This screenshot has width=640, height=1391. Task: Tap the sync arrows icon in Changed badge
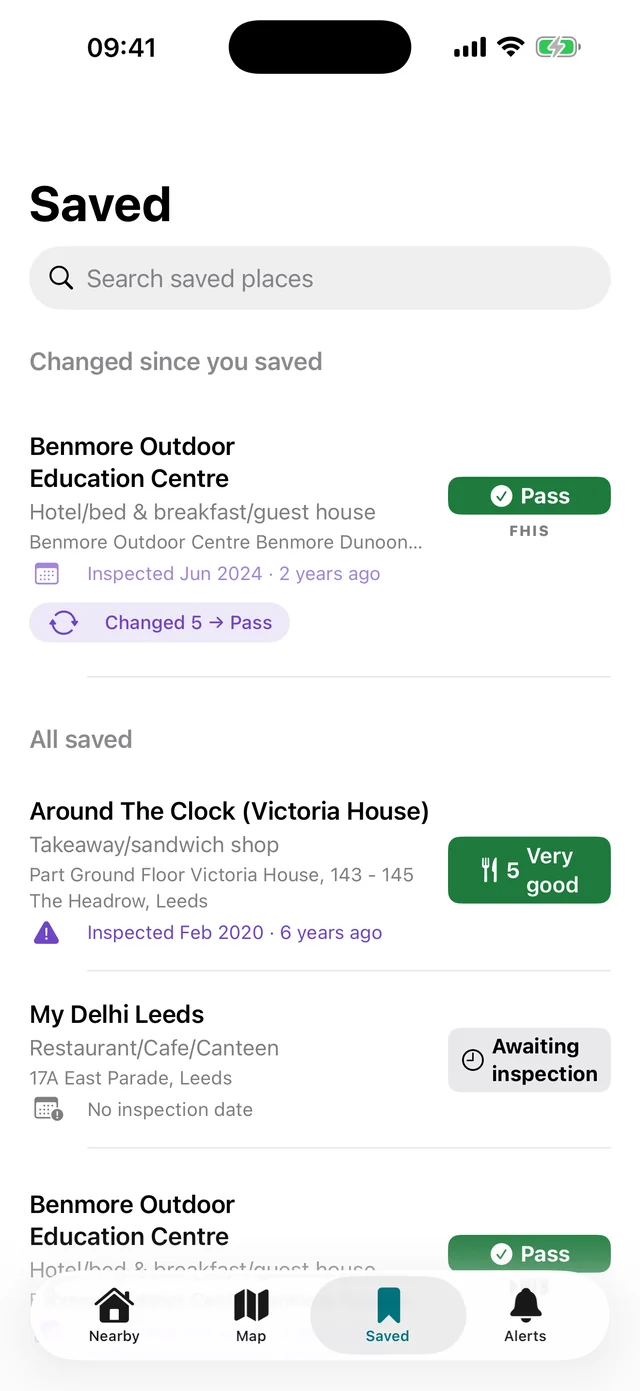[64, 623]
